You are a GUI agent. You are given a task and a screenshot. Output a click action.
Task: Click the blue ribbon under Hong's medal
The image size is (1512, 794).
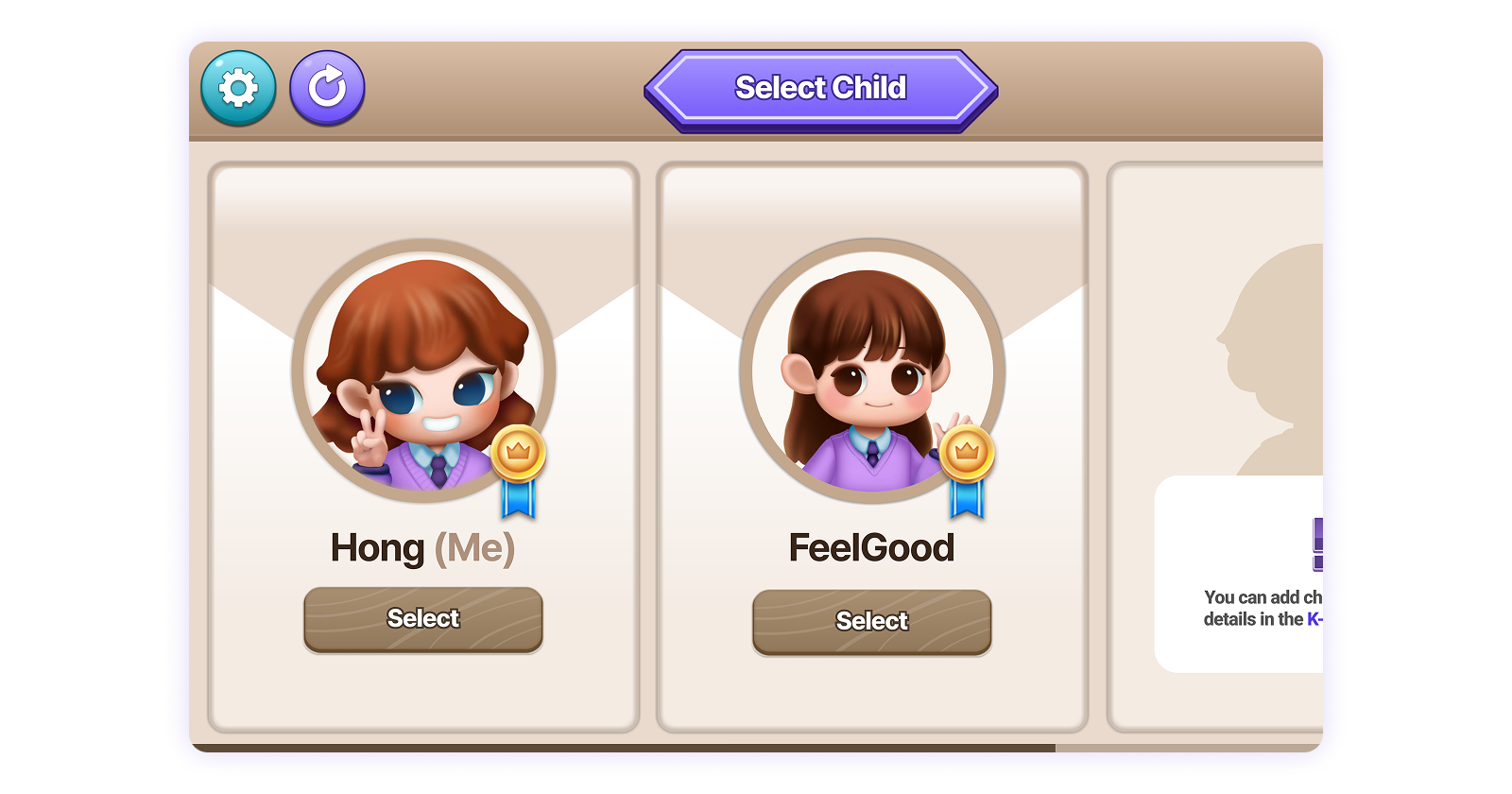coord(518,498)
